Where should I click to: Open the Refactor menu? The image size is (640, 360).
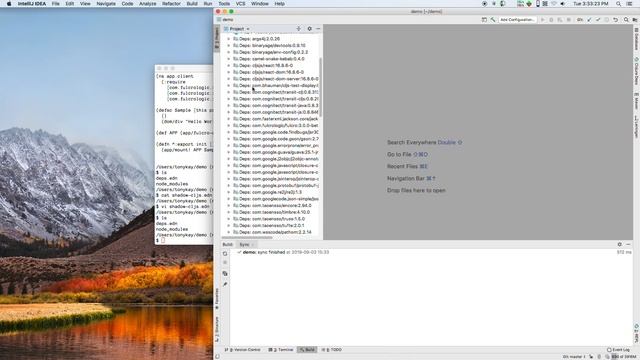click(171, 4)
